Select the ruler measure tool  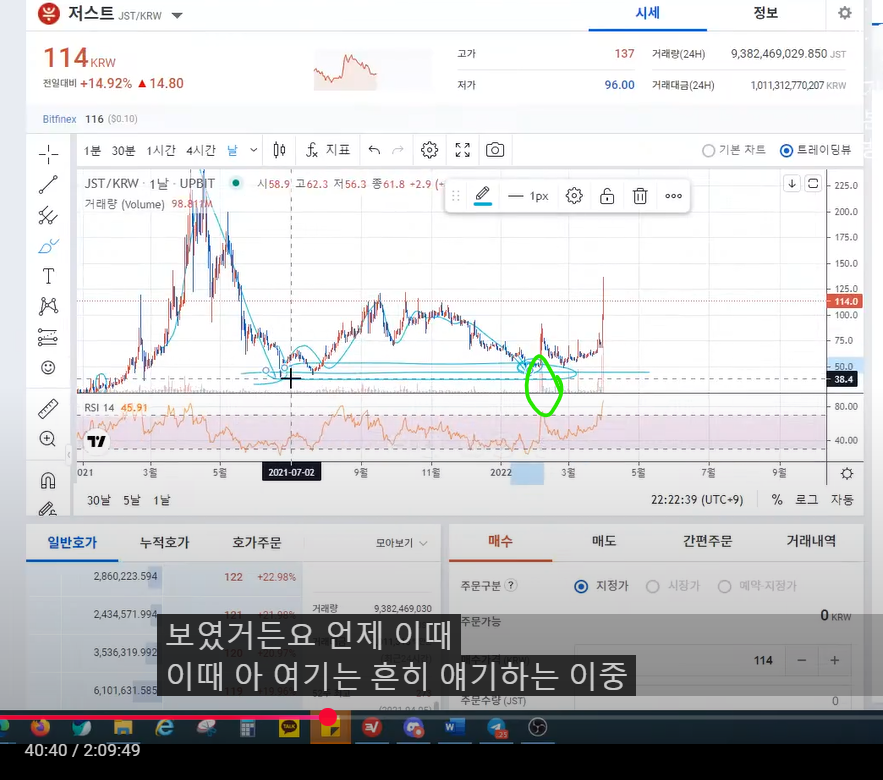(48, 409)
